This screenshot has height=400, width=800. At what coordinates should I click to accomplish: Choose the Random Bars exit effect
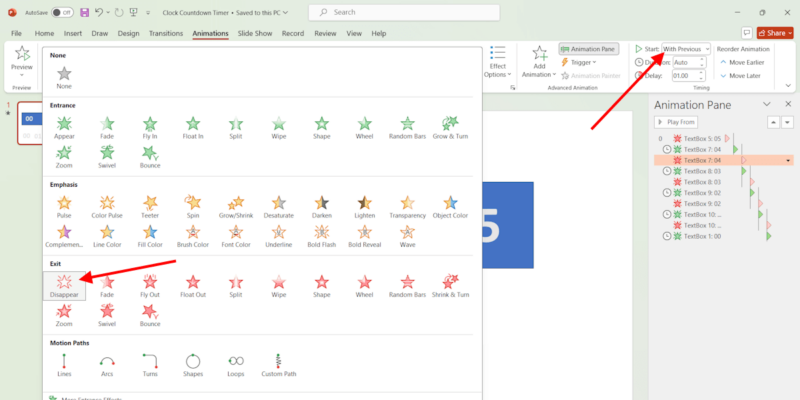[x=407, y=286]
